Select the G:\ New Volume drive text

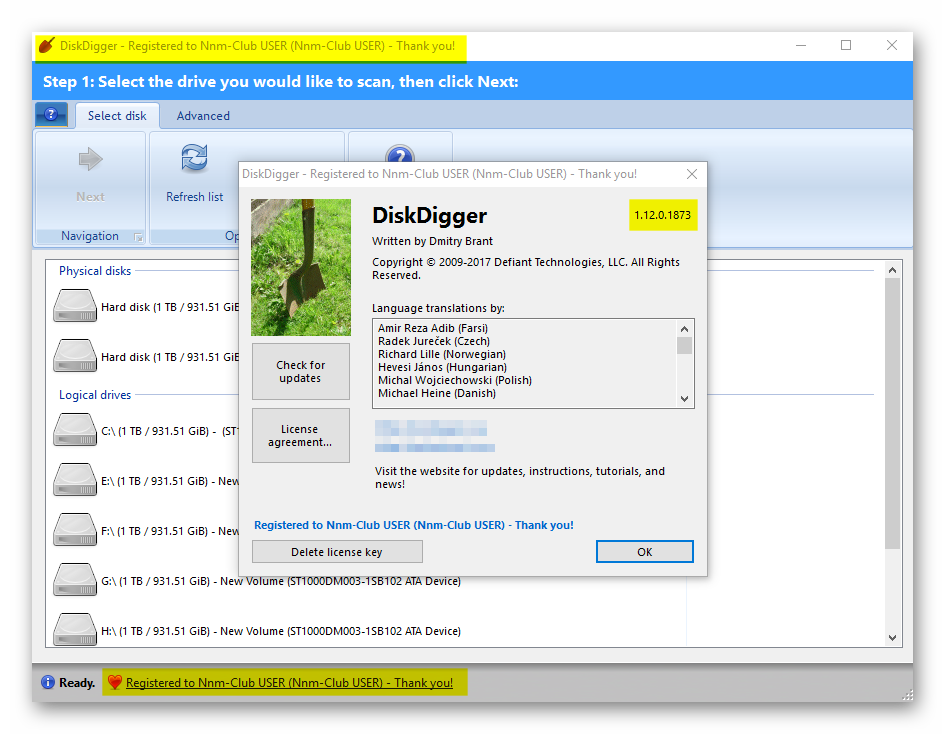click(x=281, y=581)
